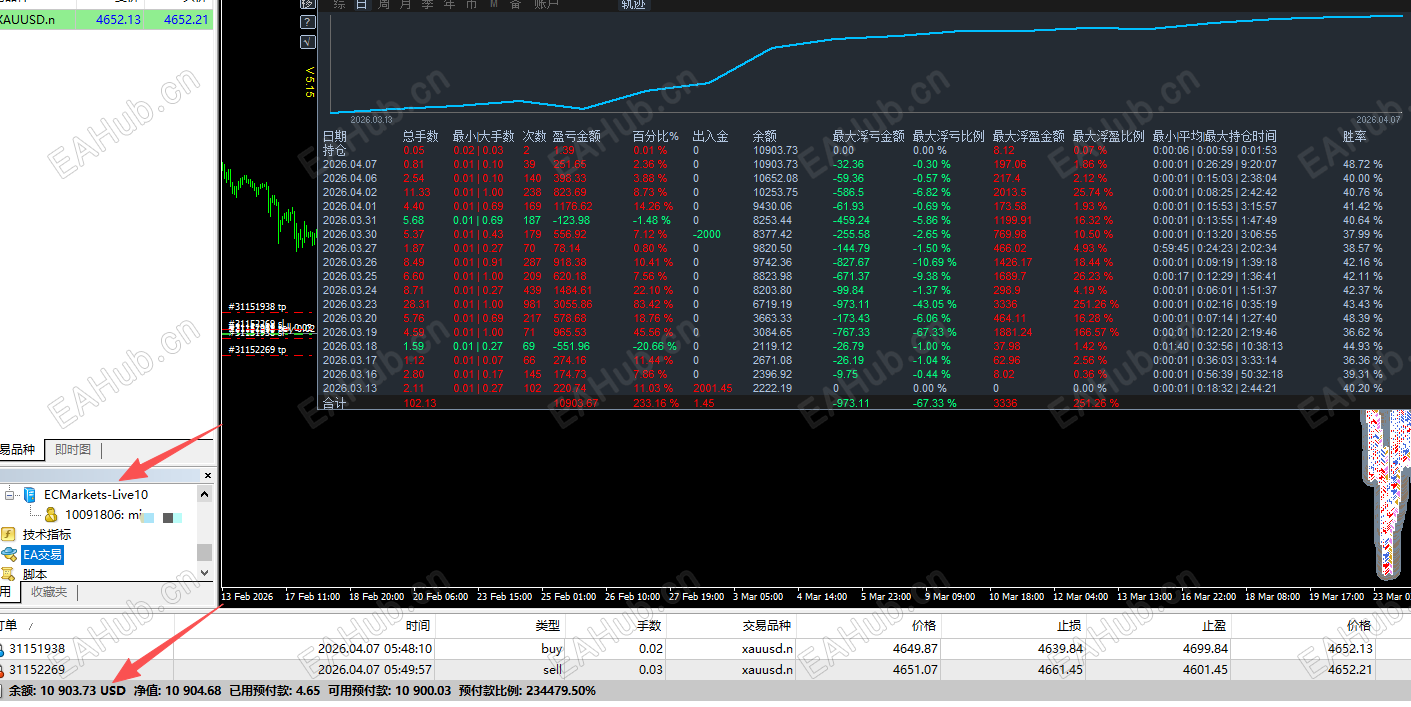
Task: Click the navigator scrollbar thumb
Action: point(205,552)
